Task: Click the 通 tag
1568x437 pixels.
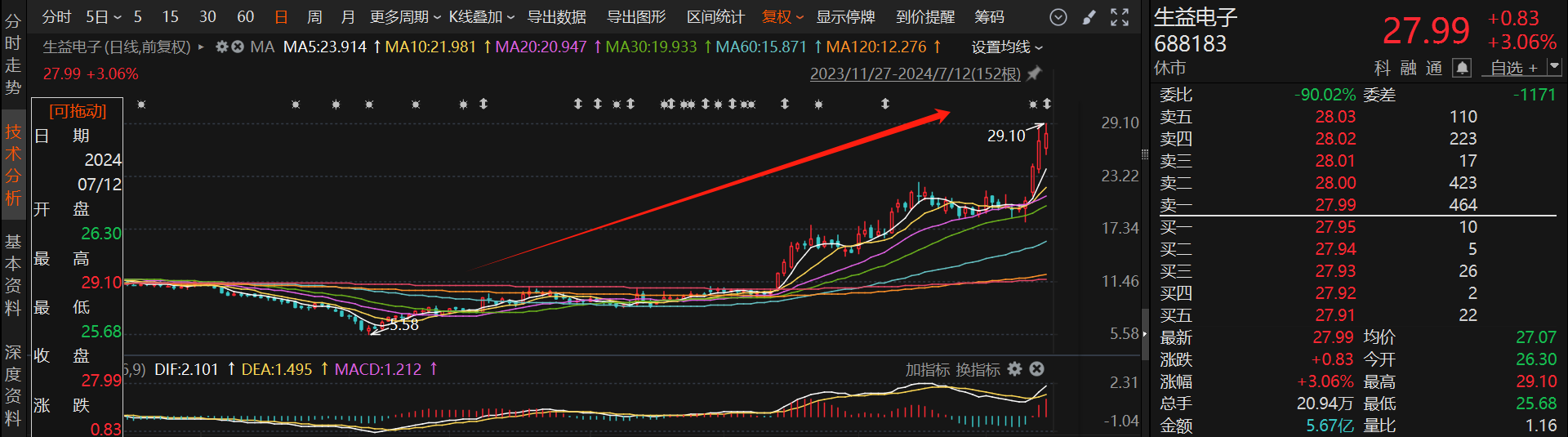Action: [x=1434, y=69]
